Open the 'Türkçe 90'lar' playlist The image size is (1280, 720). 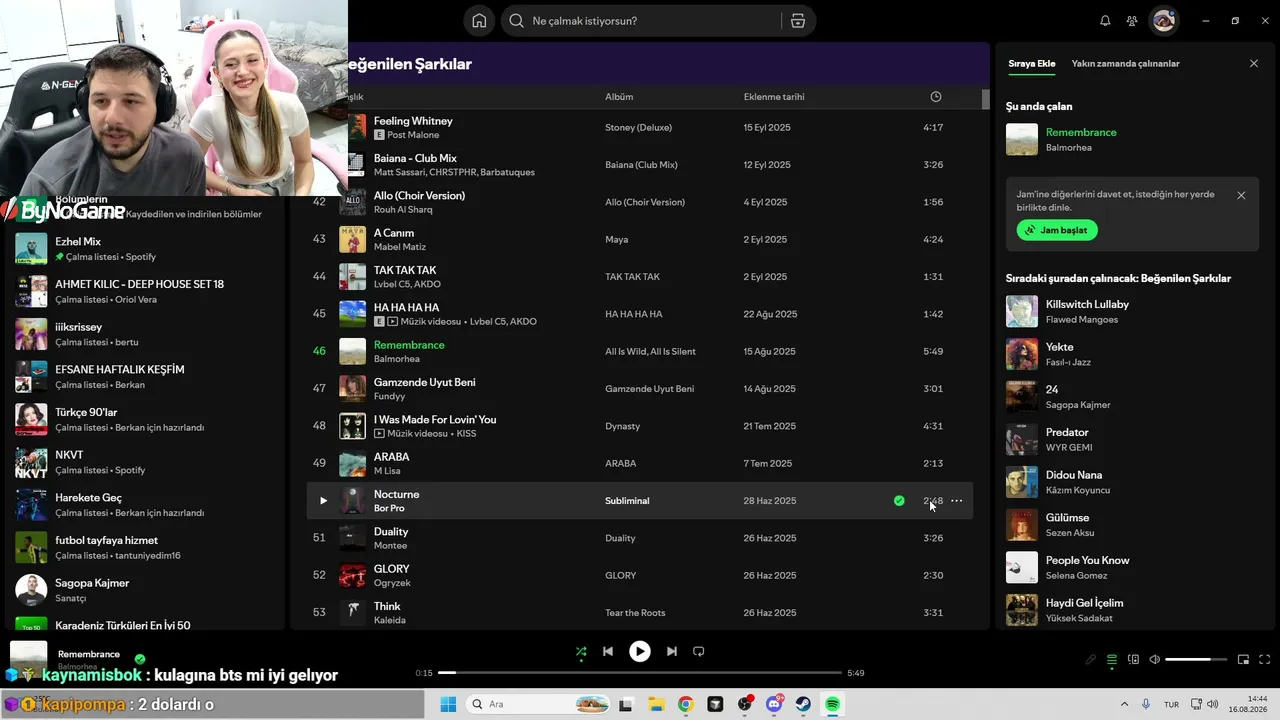click(145, 419)
